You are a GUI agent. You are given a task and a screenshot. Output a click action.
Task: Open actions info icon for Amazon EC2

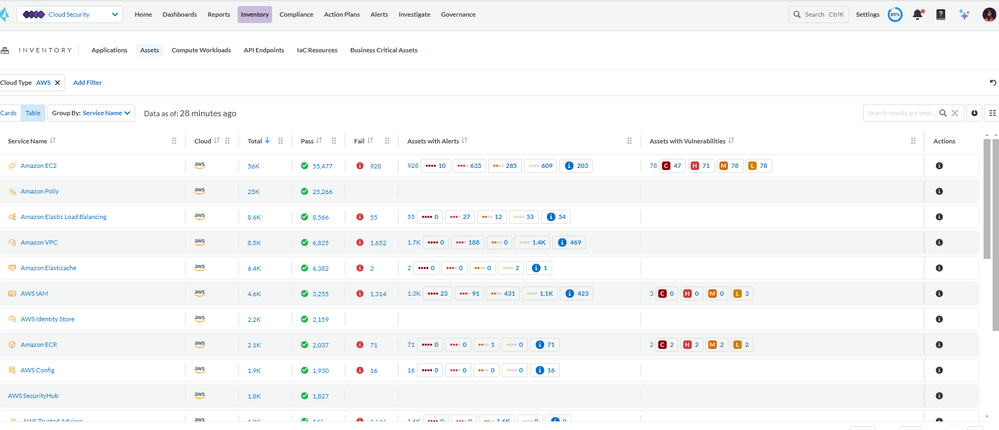[x=939, y=166]
